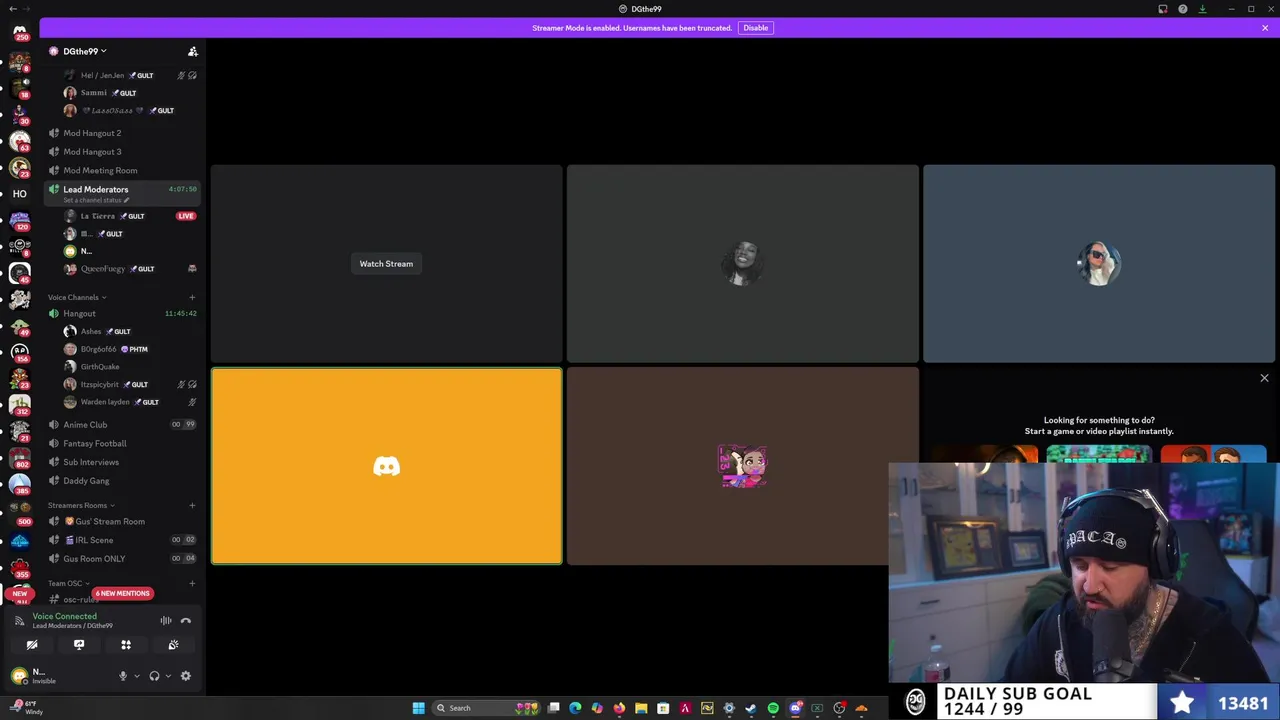Image resolution: width=1280 pixels, height=720 pixels.
Task: Open Firefox from the taskbar
Action: coord(619,708)
